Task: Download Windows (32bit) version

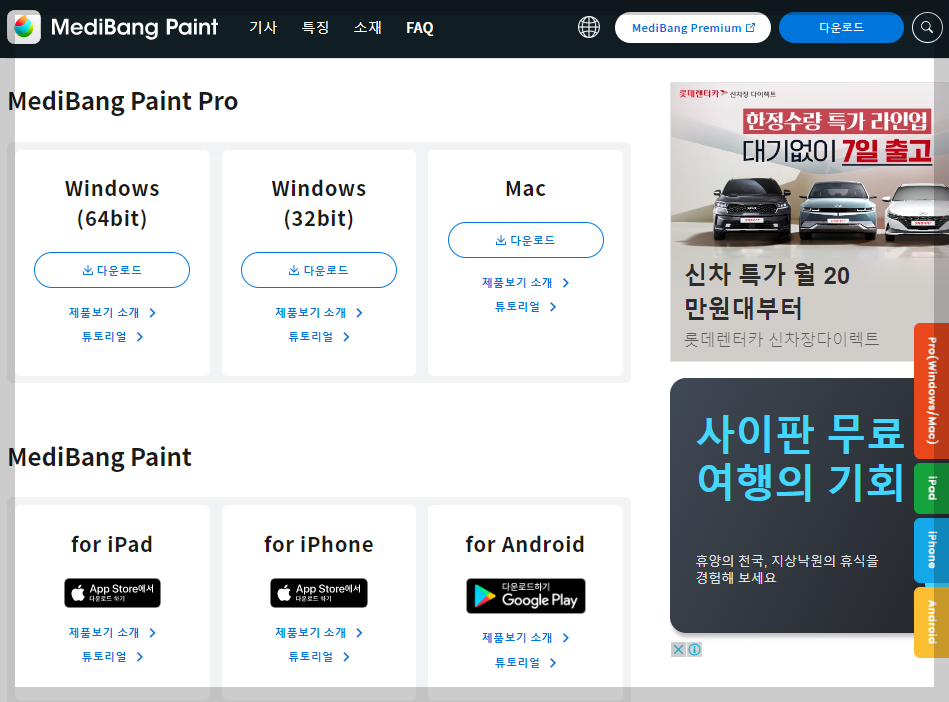Action: tap(319, 270)
